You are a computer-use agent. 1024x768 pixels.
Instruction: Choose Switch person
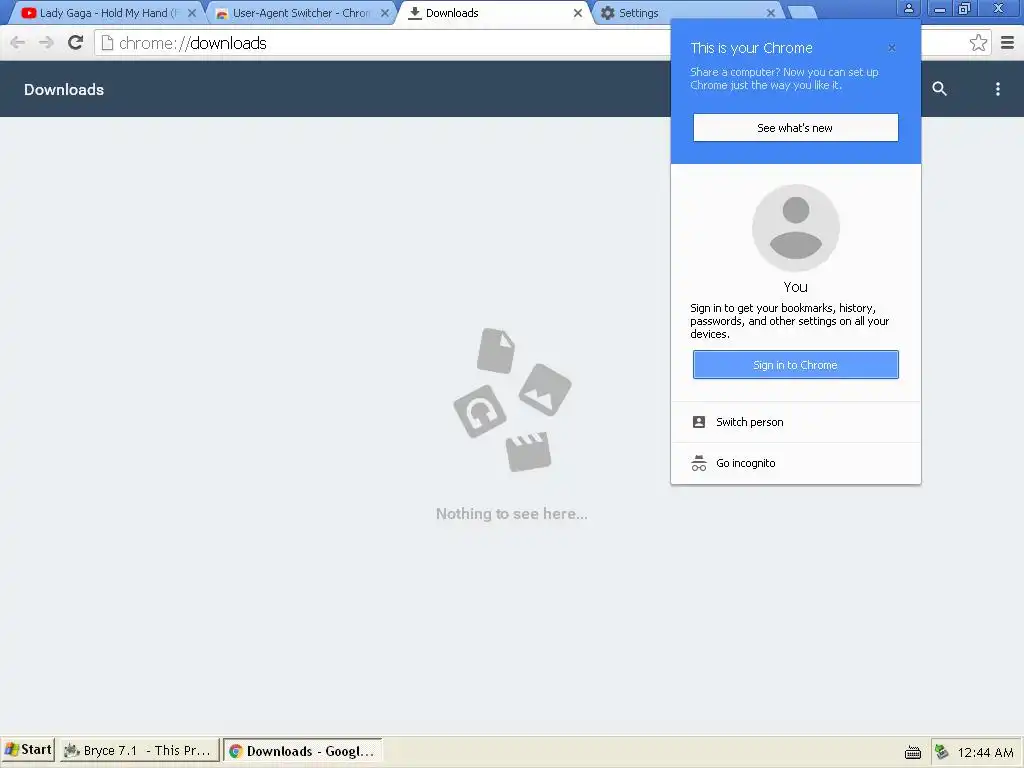click(795, 422)
